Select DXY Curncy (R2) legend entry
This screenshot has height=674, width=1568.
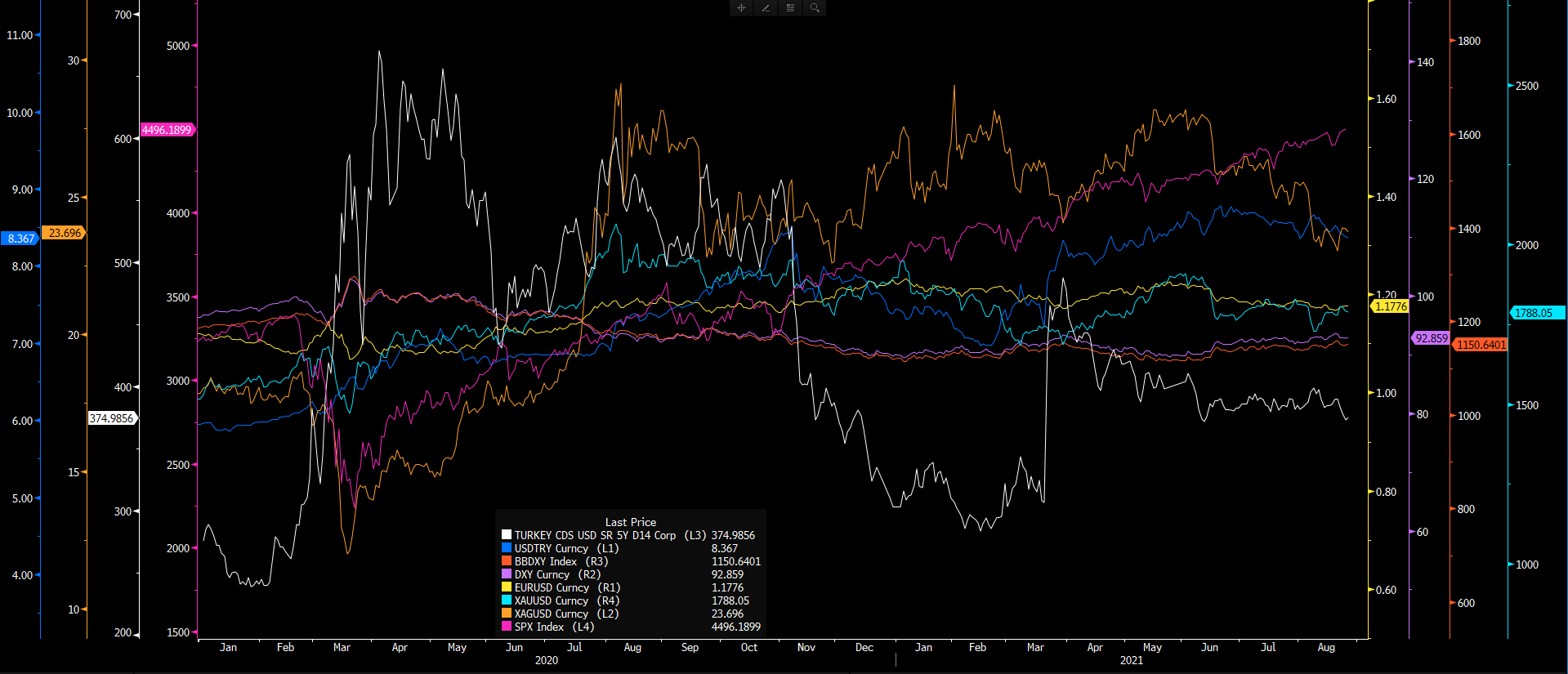tap(557, 574)
